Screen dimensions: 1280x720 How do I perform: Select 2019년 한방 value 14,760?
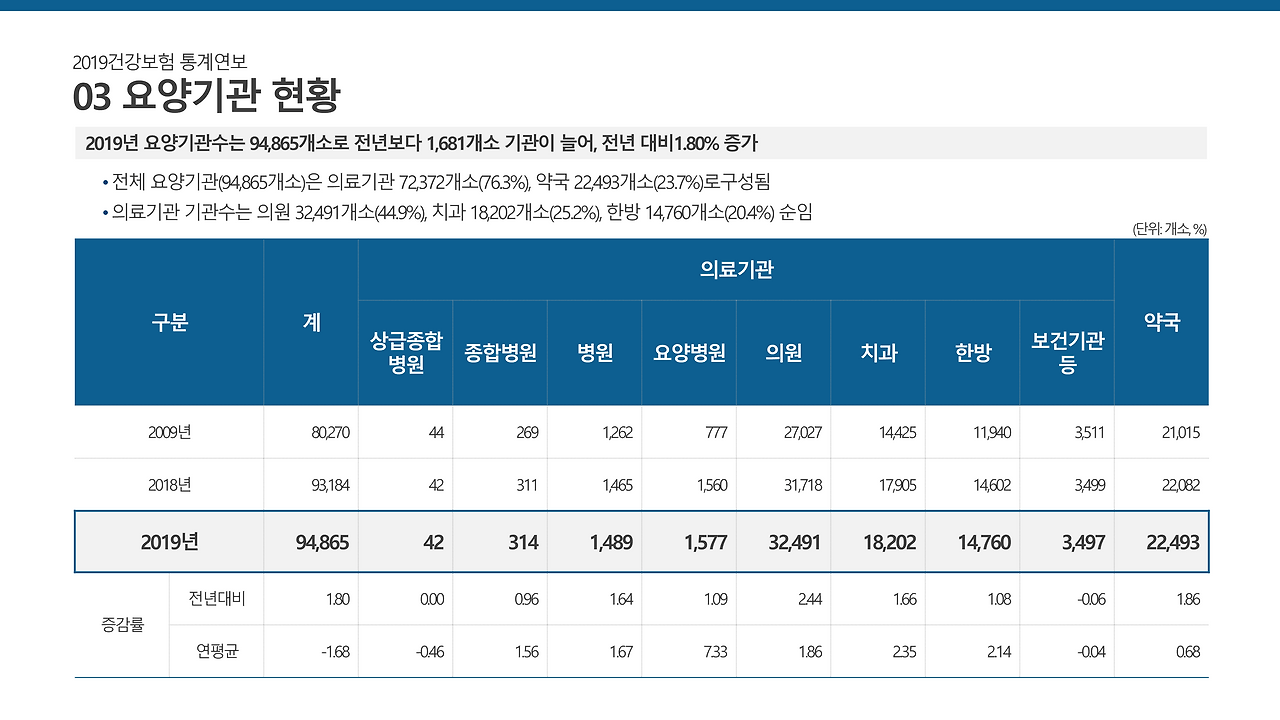(x=982, y=542)
